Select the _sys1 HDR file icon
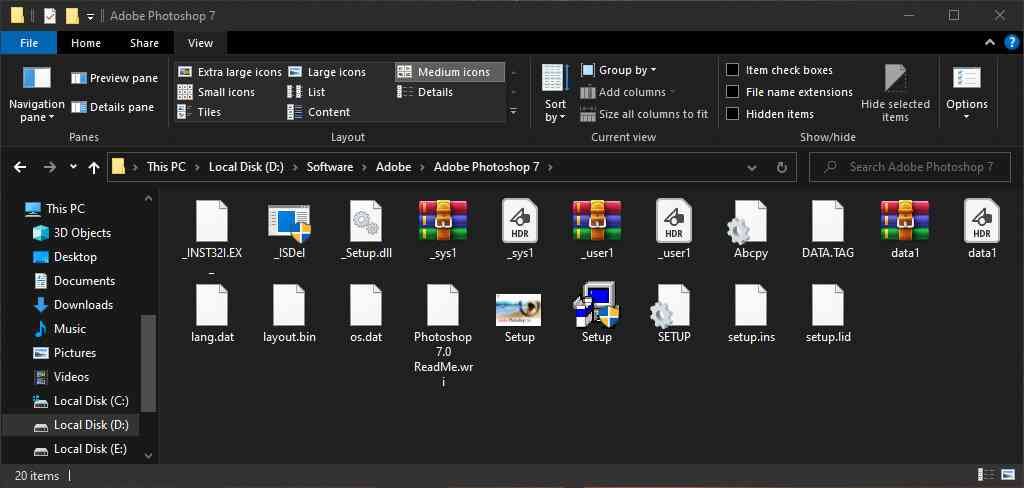 pos(520,221)
